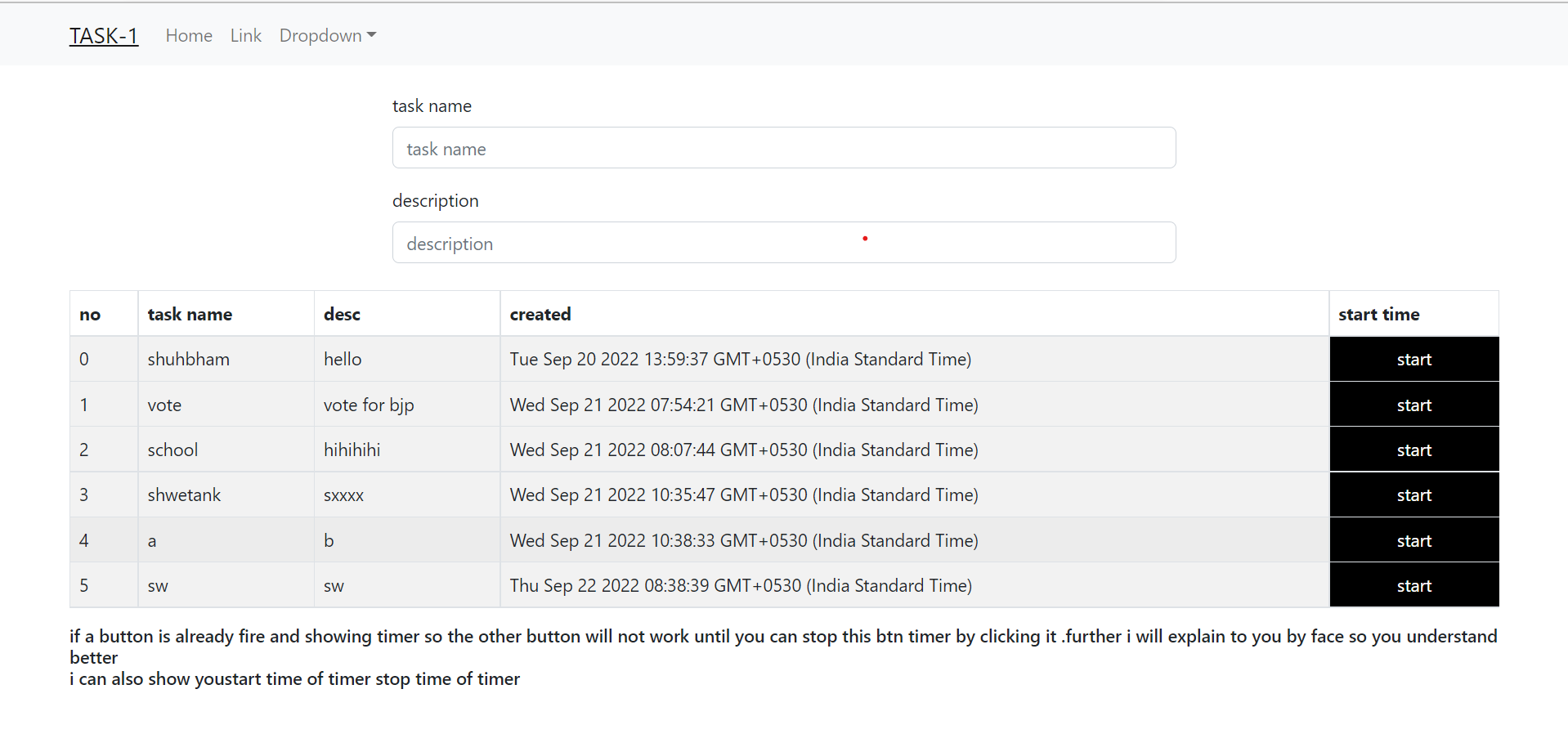Select the Link menu item
This screenshot has height=734, width=1568.
coord(245,35)
